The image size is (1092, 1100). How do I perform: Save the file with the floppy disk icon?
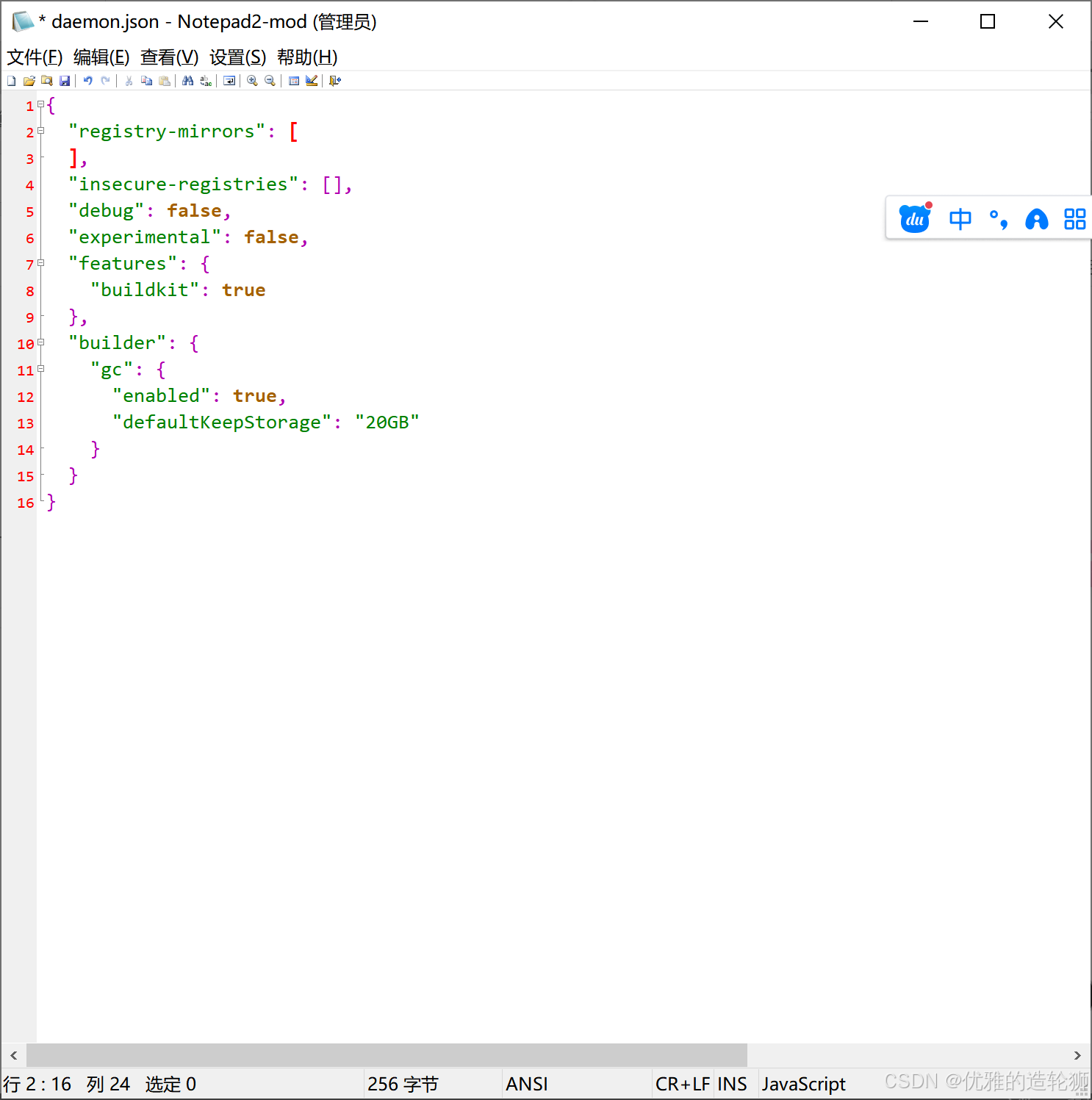pyautogui.click(x=65, y=81)
